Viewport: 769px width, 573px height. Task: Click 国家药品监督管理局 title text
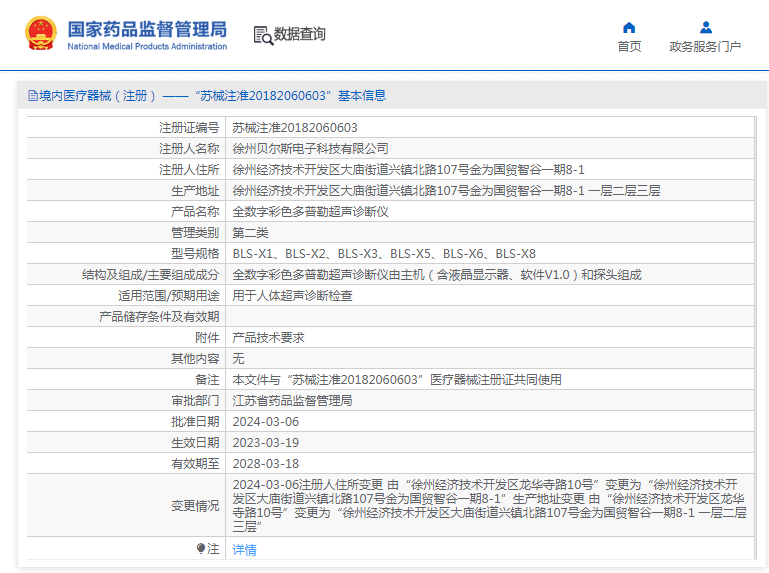(147, 29)
